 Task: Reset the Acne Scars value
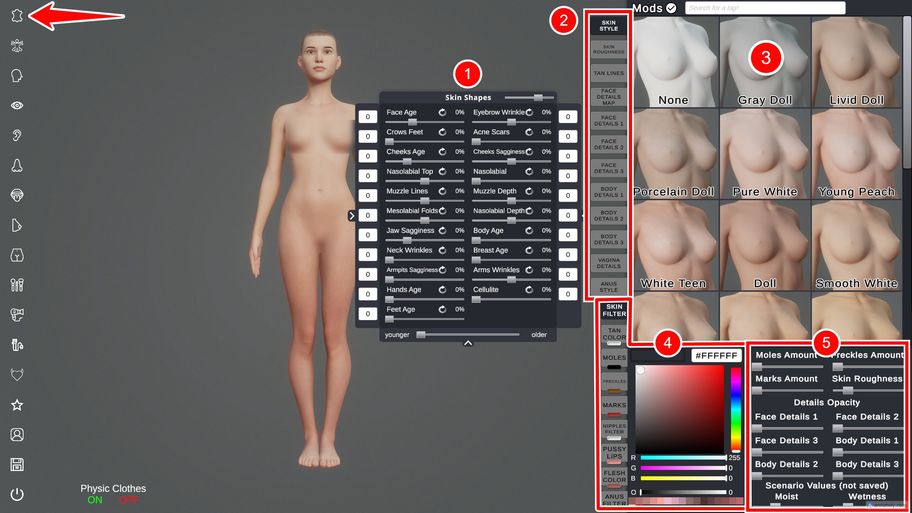click(529, 132)
